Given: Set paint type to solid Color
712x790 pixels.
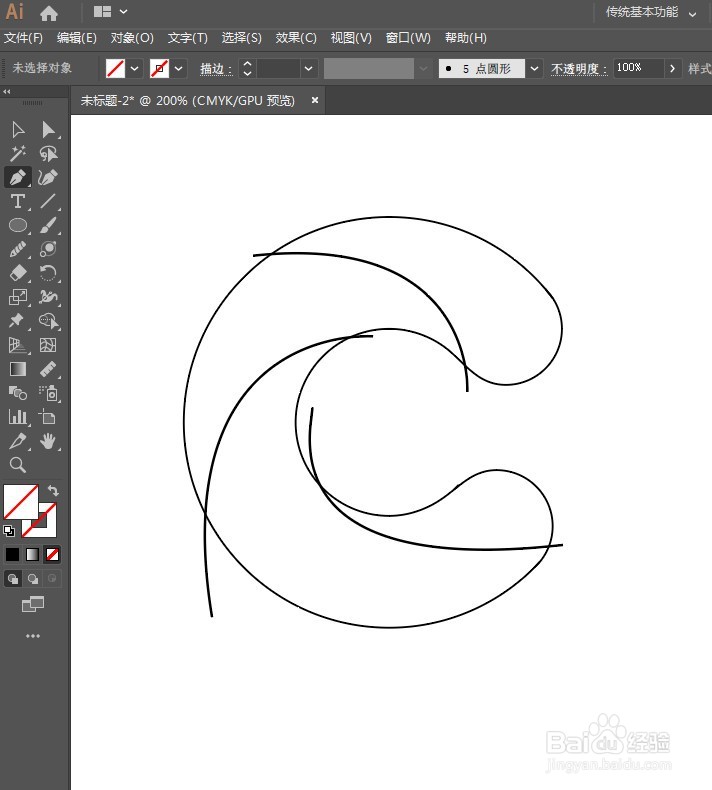Looking at the screenshot, I should (12, 555).
